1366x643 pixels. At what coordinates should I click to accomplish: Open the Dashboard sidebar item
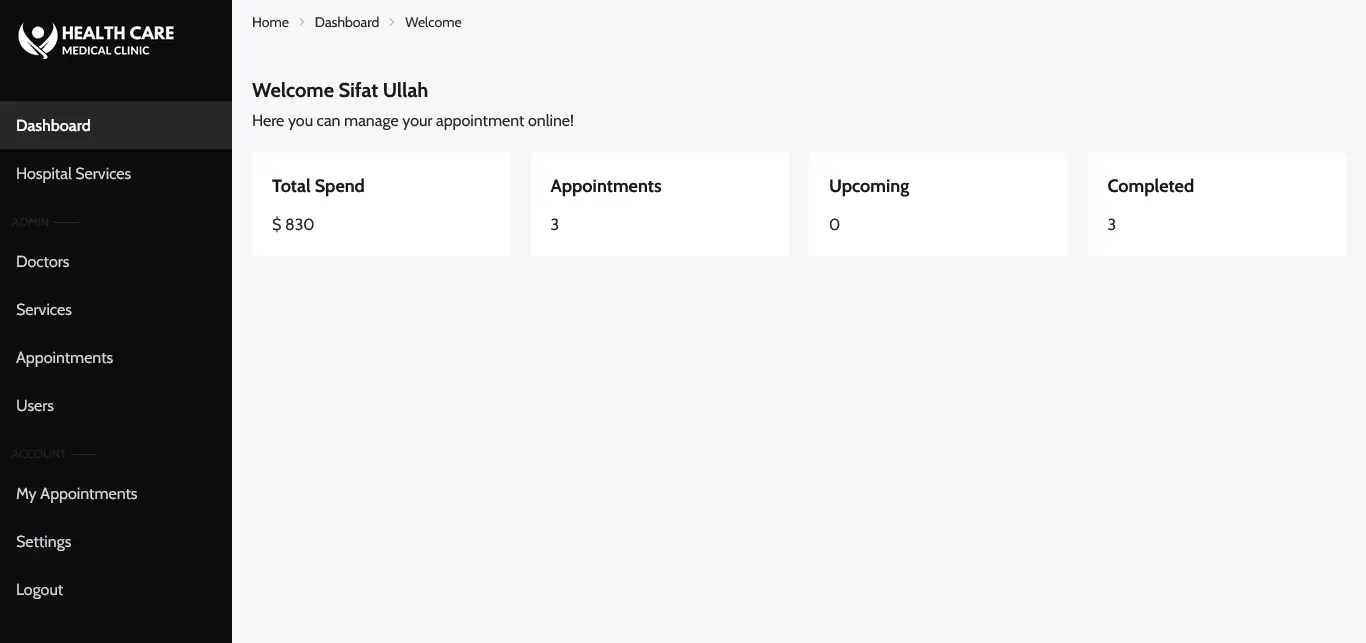tap(116, 125)
